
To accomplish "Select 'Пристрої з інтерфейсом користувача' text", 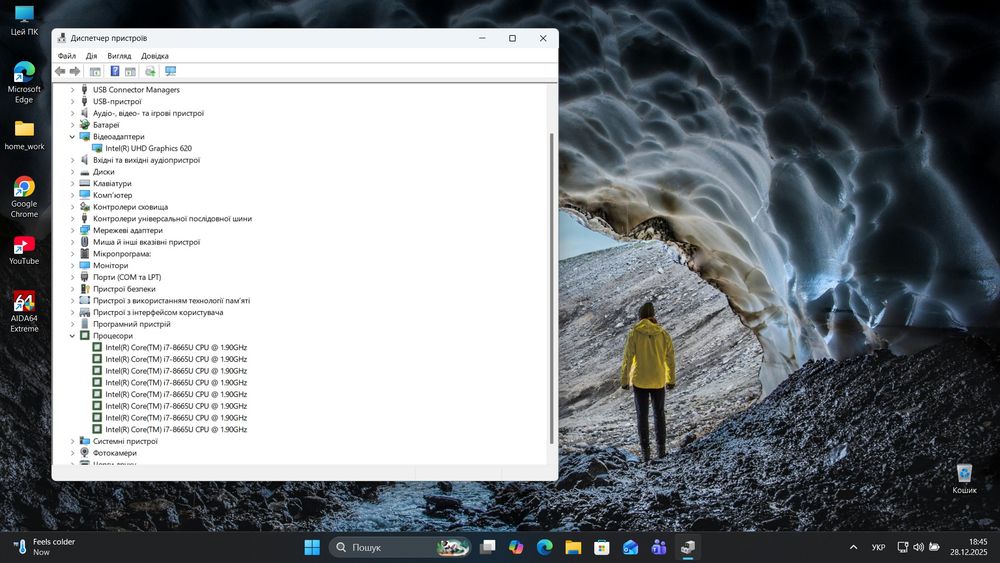I will 158,312.
